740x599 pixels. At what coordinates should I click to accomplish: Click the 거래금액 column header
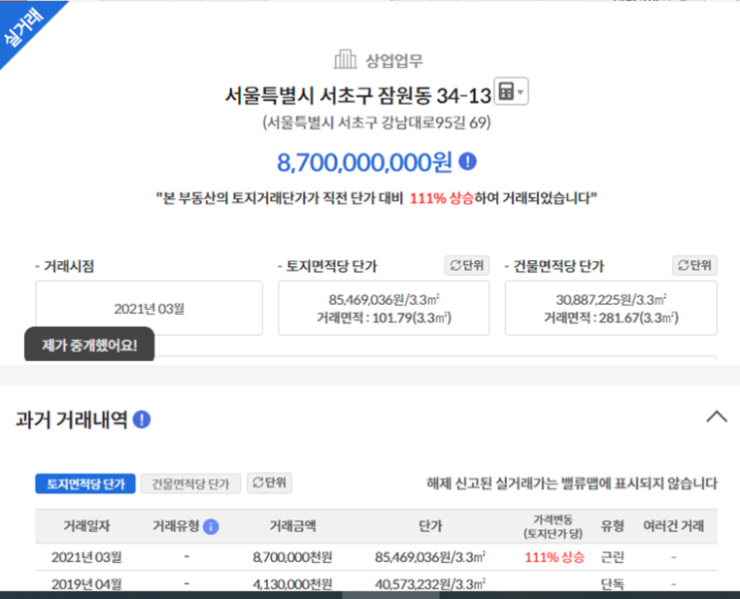[293, 526]
